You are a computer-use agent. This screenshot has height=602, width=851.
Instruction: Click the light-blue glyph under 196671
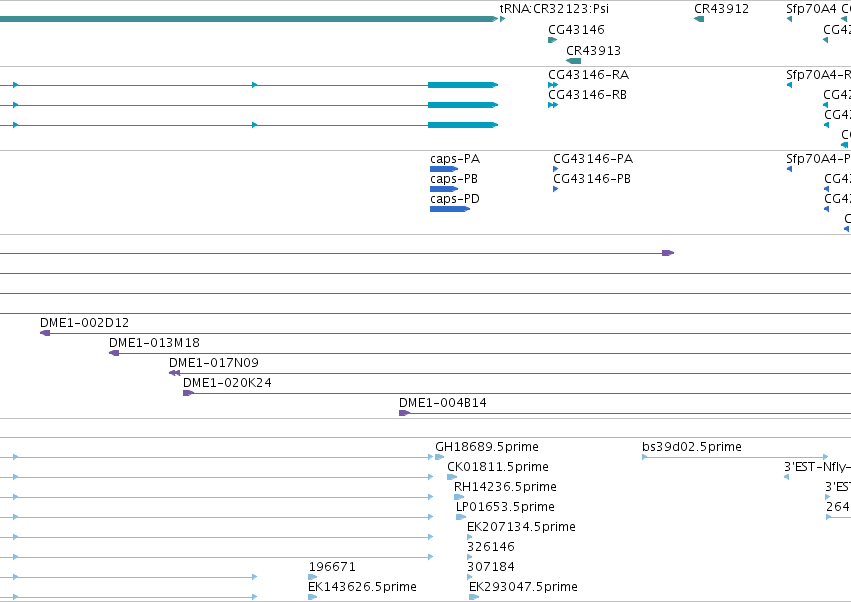point(313,577)
